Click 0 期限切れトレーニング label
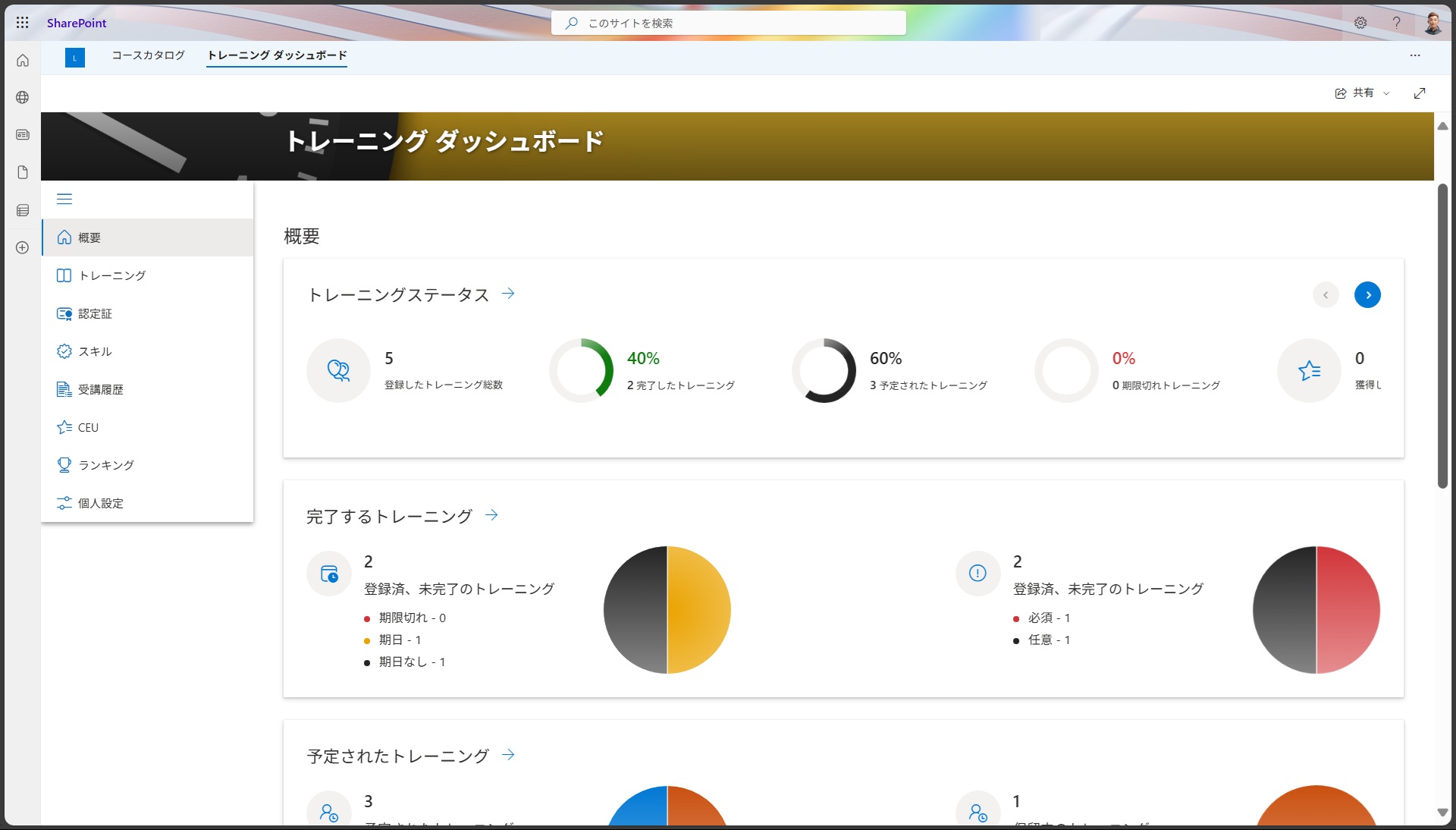Viewport: 1456px width, 830px height. click(x=1166, y=385)
